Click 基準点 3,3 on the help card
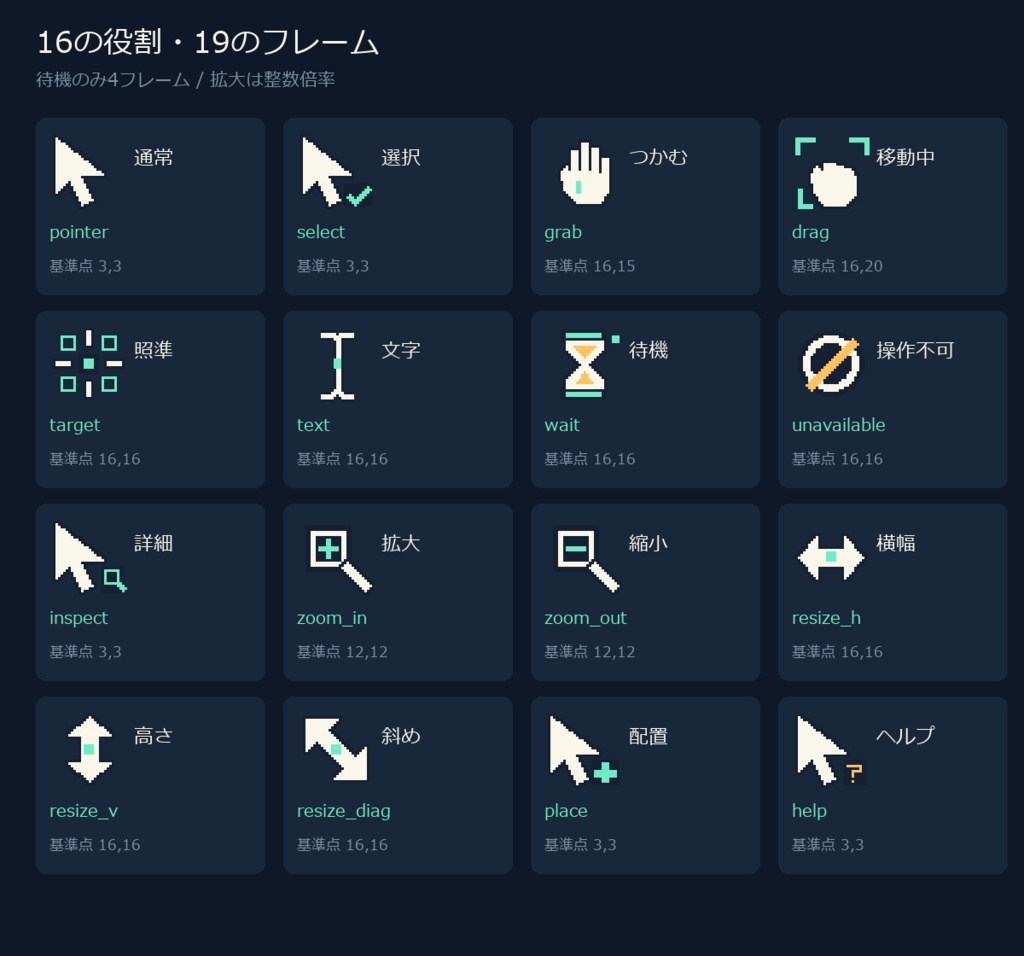 tap(828, 845)
